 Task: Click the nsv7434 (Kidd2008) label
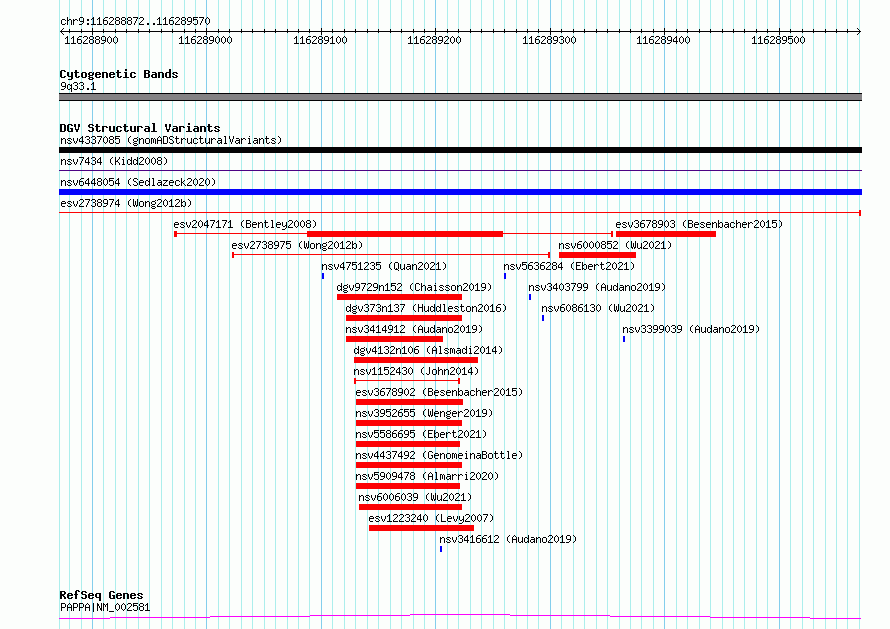point(114,161)
